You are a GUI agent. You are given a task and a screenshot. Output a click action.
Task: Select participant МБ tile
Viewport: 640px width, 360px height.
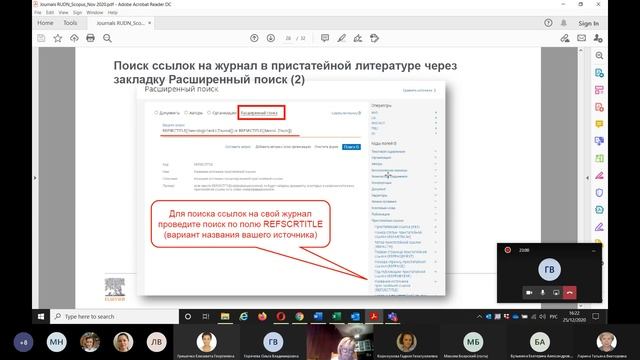(473, 342)
